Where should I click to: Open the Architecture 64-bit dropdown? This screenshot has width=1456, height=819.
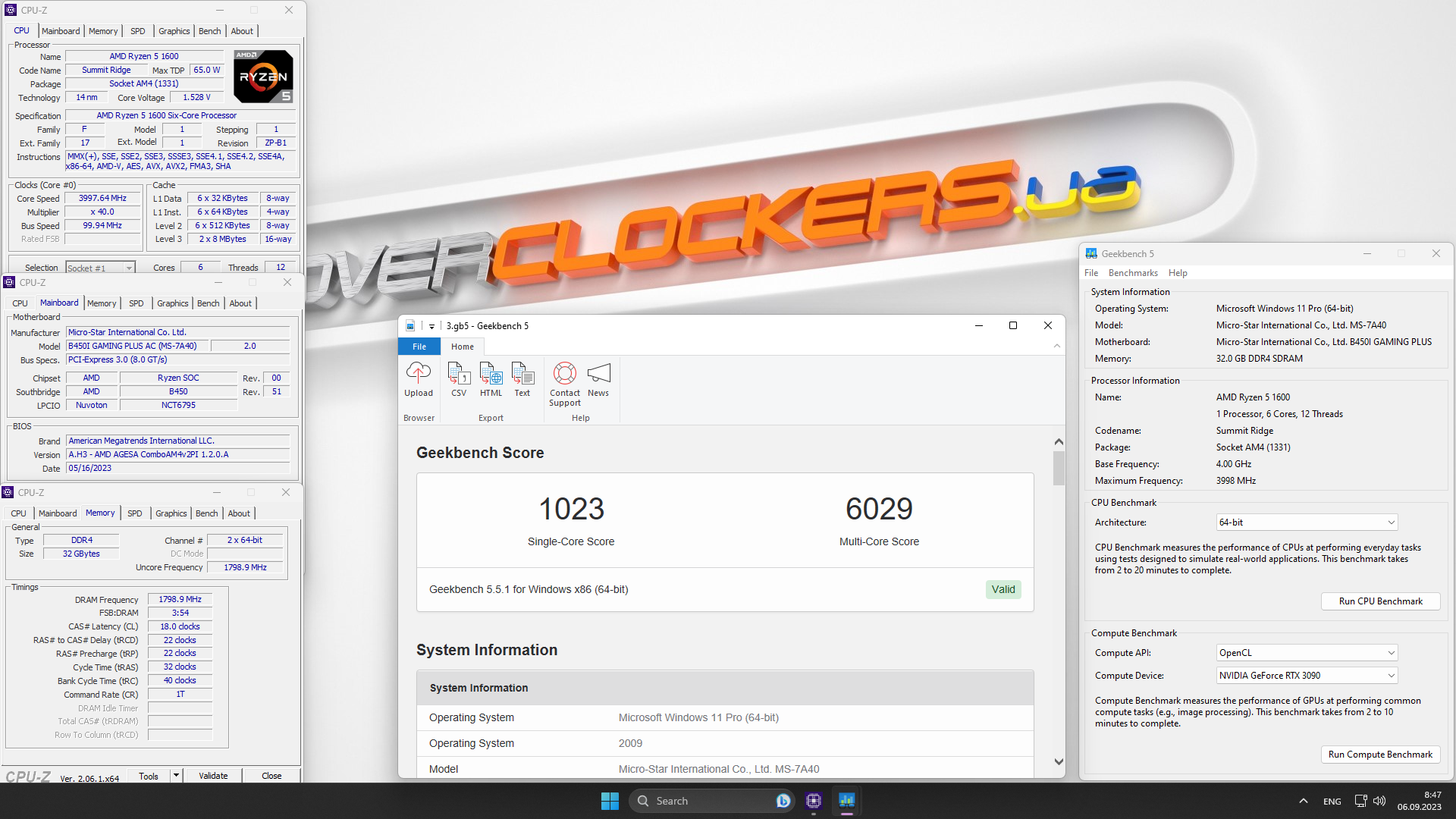click(1307, 522)
